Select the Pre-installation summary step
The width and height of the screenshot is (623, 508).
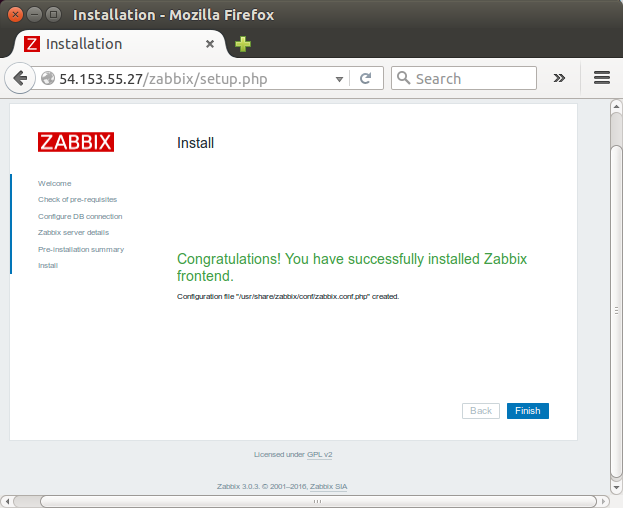click(81, 249)
